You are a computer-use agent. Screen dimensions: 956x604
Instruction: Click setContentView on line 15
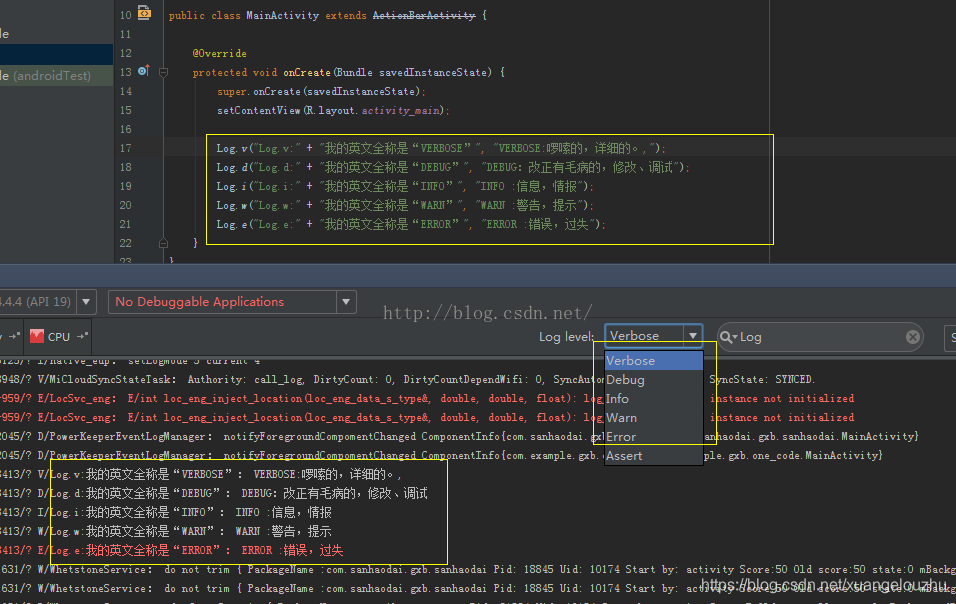(x=259, y=110)
